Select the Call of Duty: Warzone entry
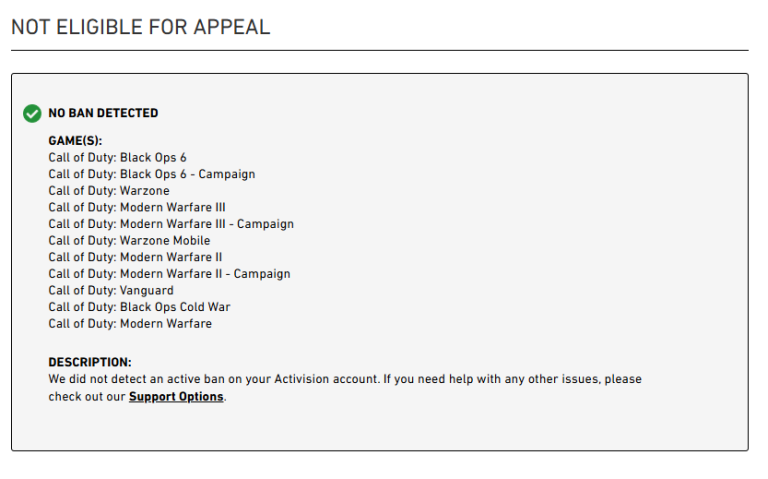 (109, 191)
